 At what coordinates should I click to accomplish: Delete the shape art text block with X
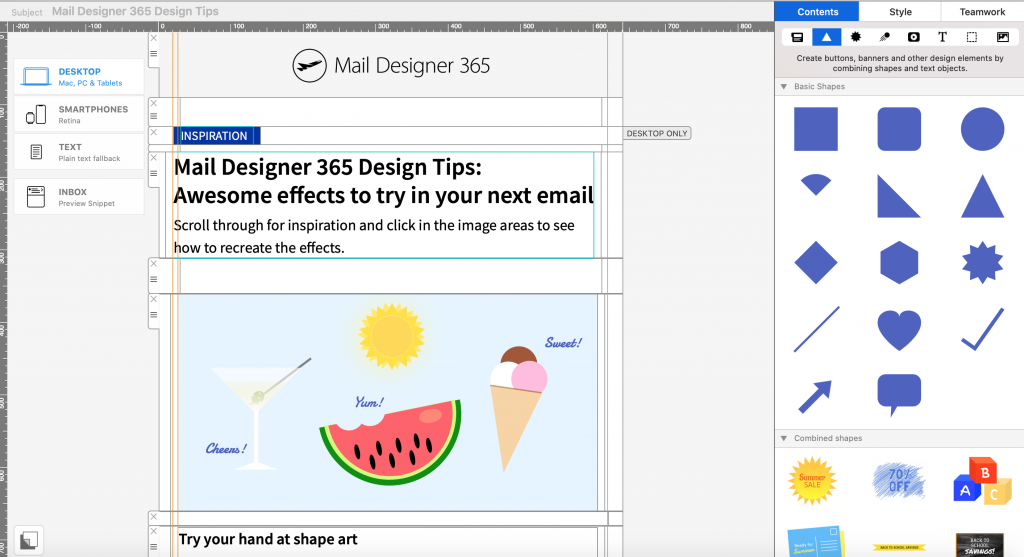click(x=153, y=532)
